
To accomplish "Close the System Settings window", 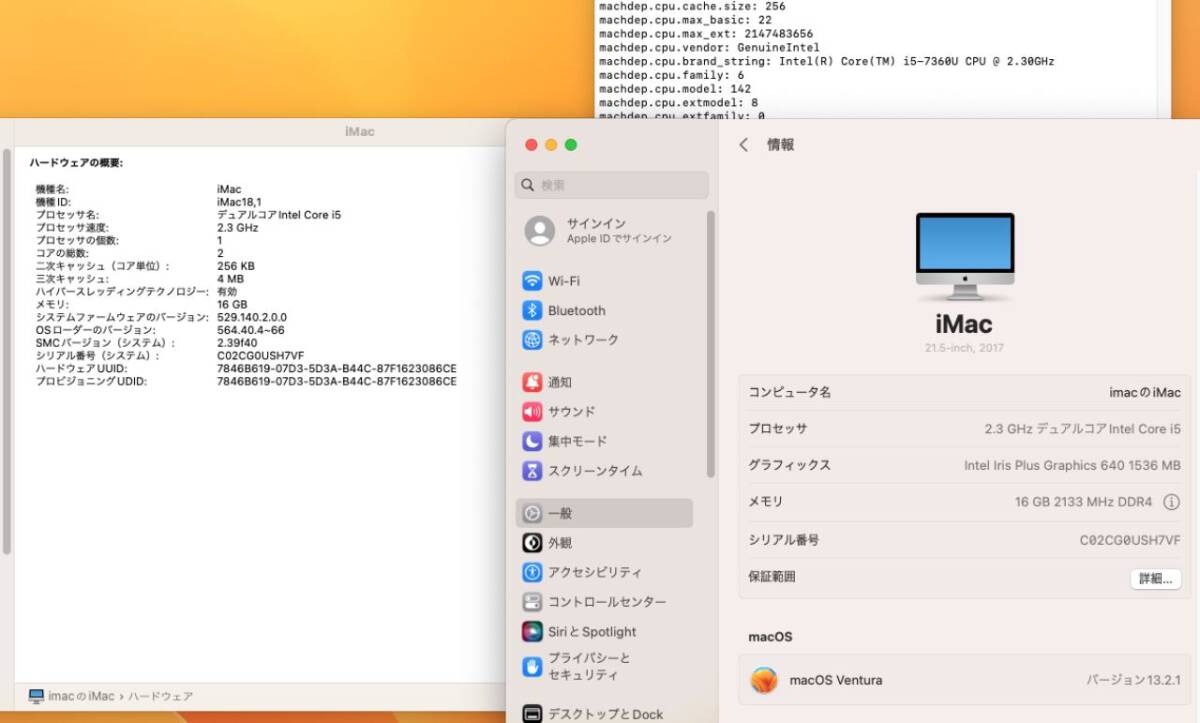I will click(x=531, y=145).
